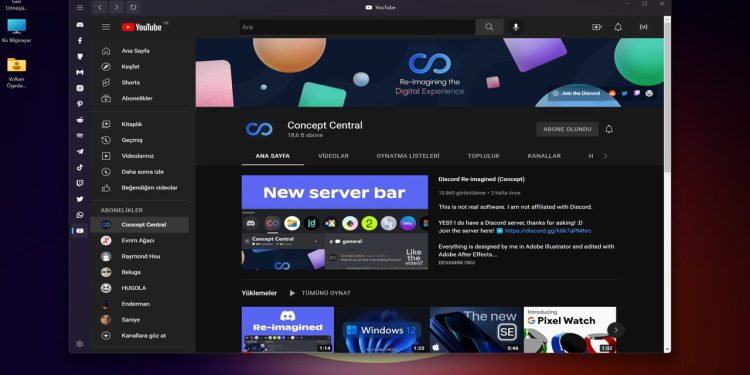Open the window hamburger menu in title bar

[80, 8]
